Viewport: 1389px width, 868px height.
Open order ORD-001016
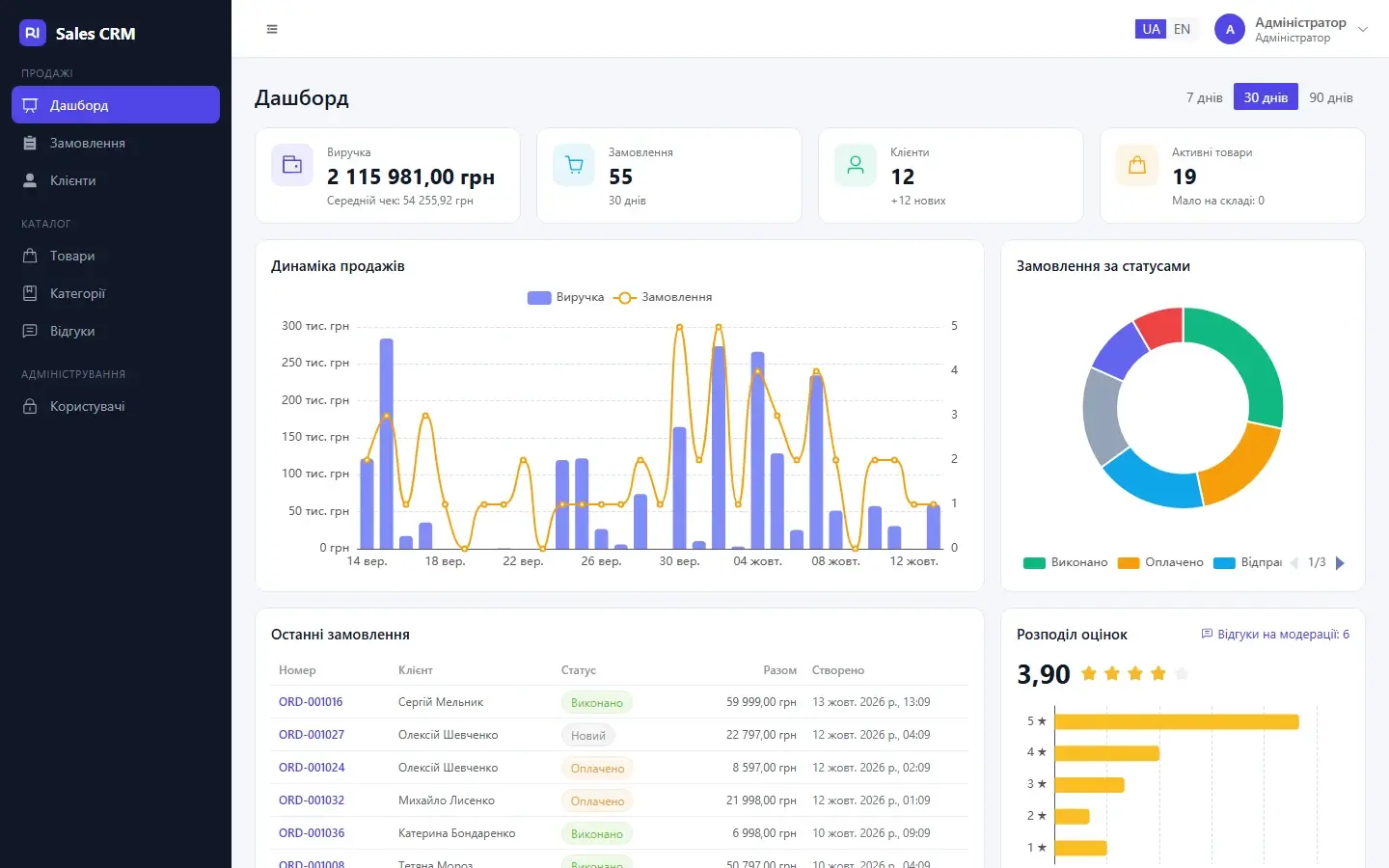[x=311, y=702]
